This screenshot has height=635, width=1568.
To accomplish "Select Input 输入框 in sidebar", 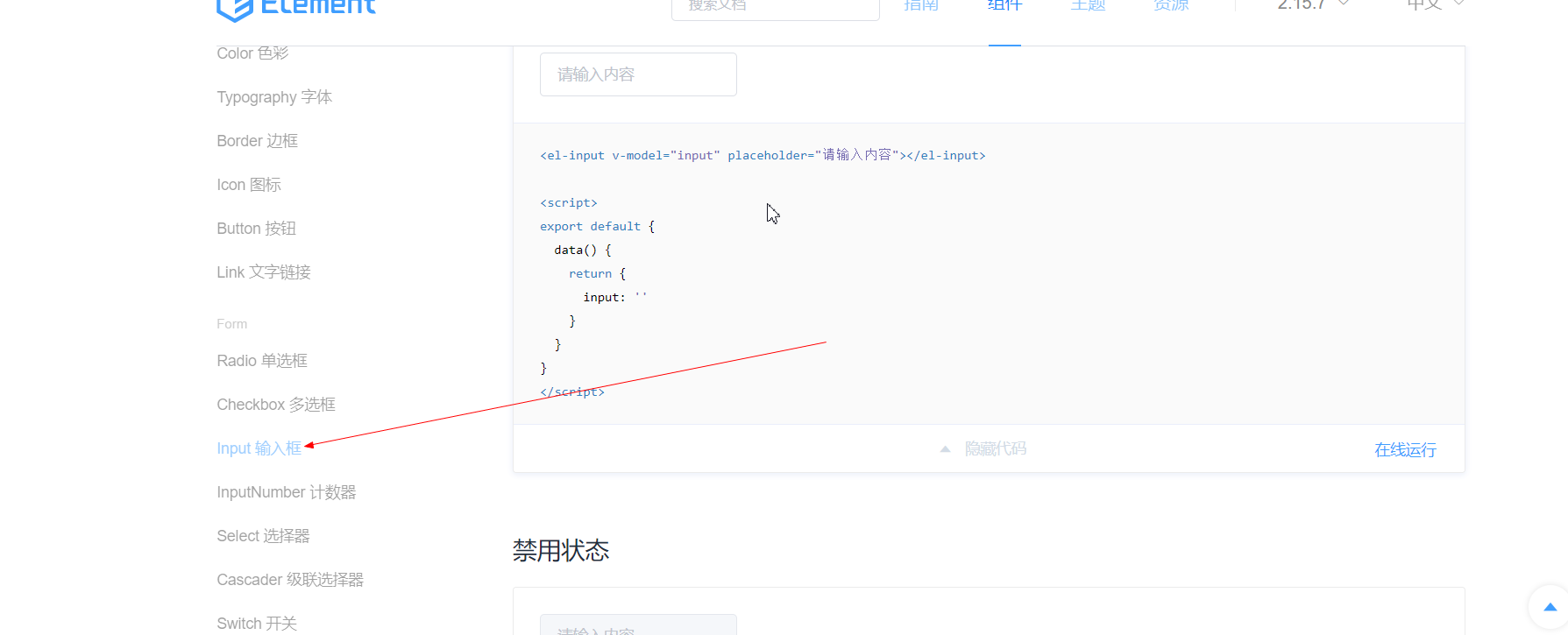I will click(259, 448).
